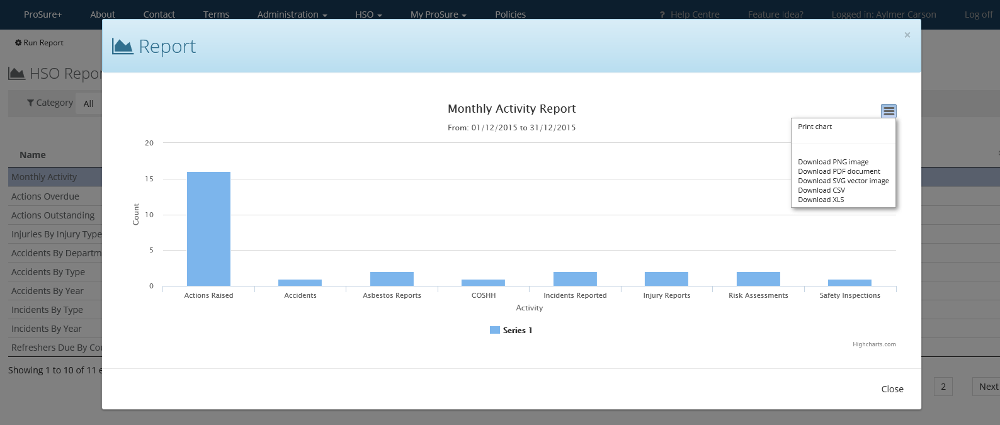Click the Close button in Report dialog

(x=892, y=389)
